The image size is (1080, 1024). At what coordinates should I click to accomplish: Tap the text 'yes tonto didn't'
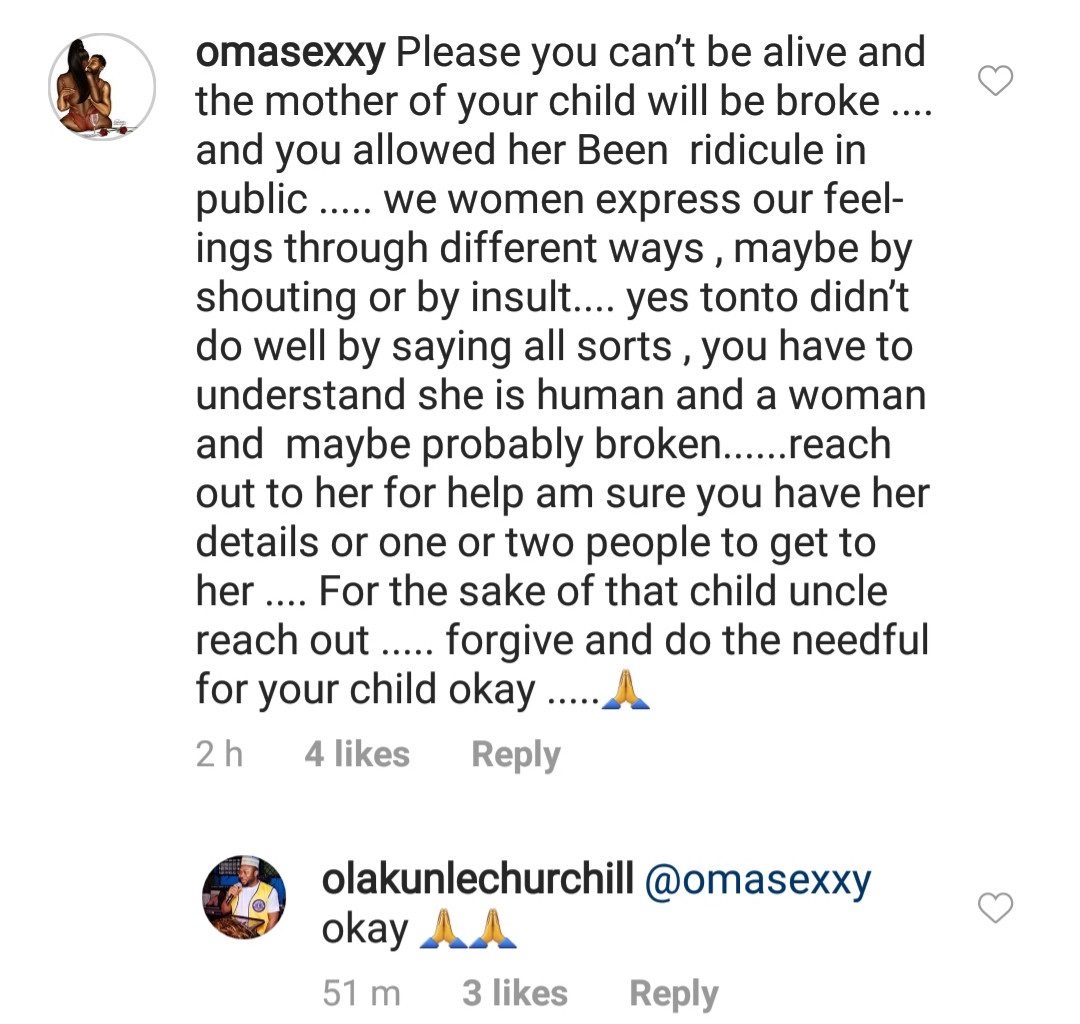point(767,298)
